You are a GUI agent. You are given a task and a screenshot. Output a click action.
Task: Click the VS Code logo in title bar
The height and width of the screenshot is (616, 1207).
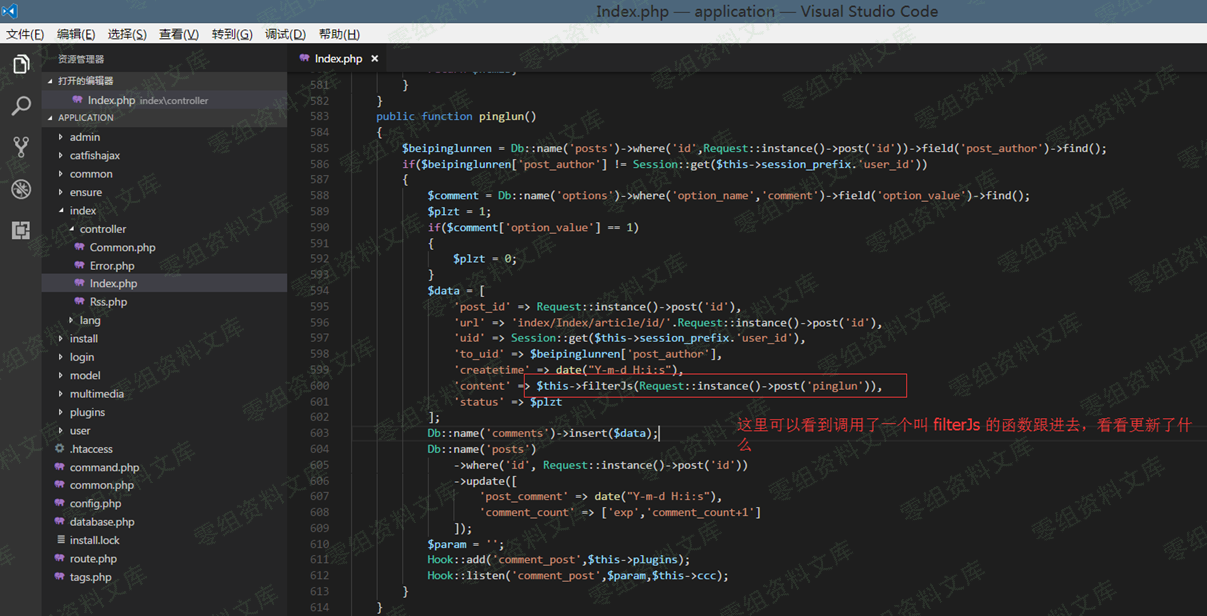10,11
